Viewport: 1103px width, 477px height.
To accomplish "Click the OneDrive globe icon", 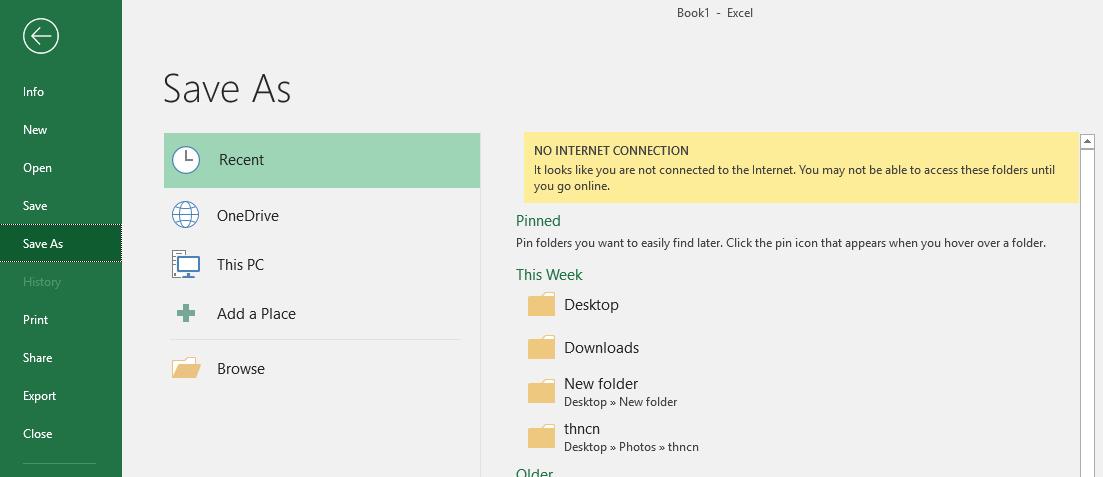I will (x=186, y=215).
